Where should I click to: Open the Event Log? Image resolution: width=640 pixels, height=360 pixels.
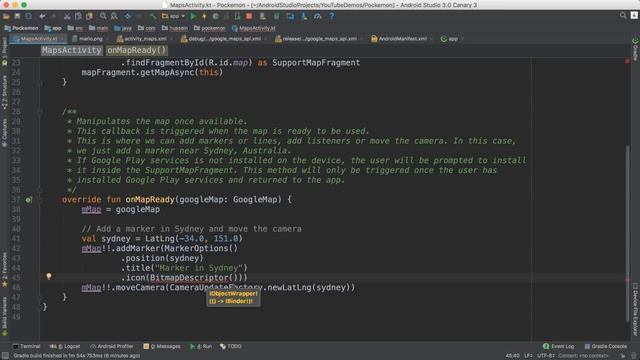click(x=558, y=346)
